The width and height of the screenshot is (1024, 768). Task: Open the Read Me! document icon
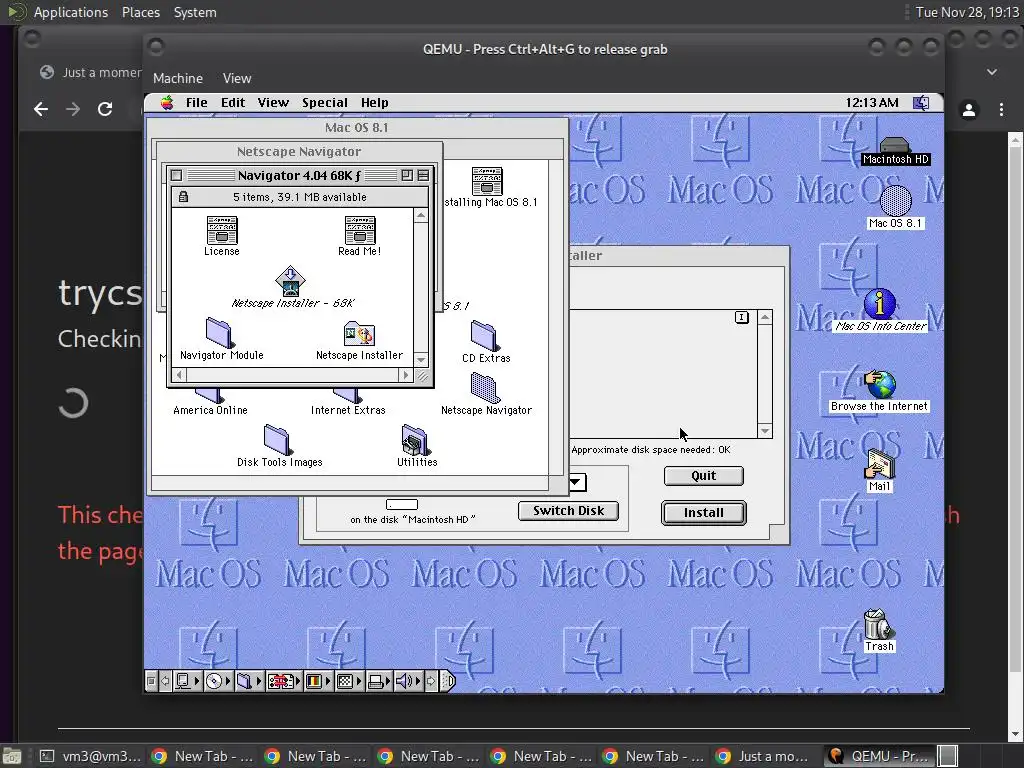360,230
